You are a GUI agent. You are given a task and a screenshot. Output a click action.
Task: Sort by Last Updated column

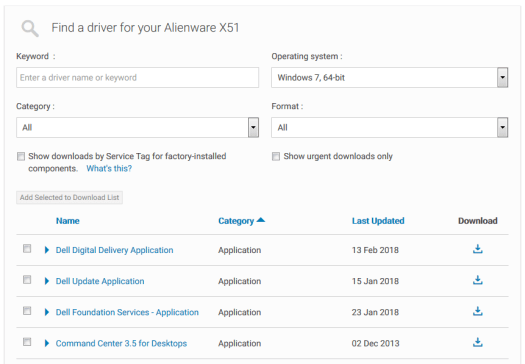(378, 221)
